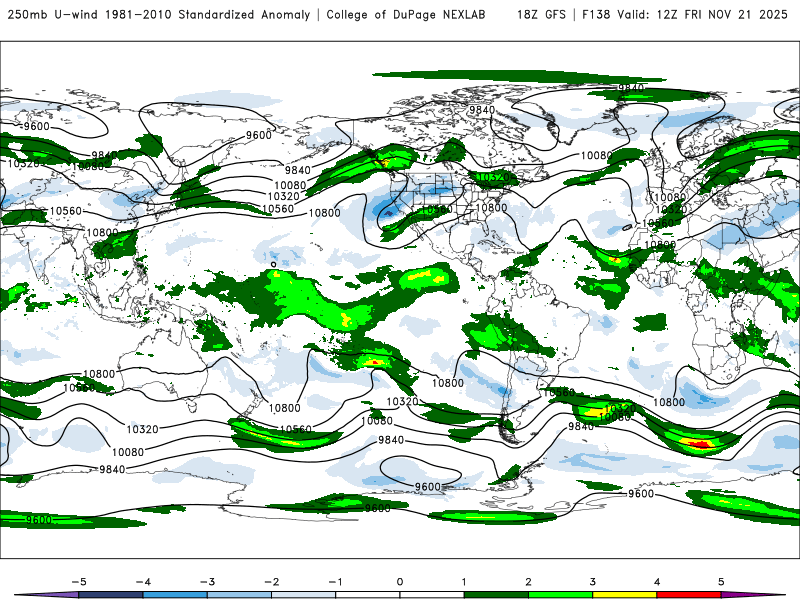Click the '250mb U-wind' title text
800x600 pixels.
(53, 14)
